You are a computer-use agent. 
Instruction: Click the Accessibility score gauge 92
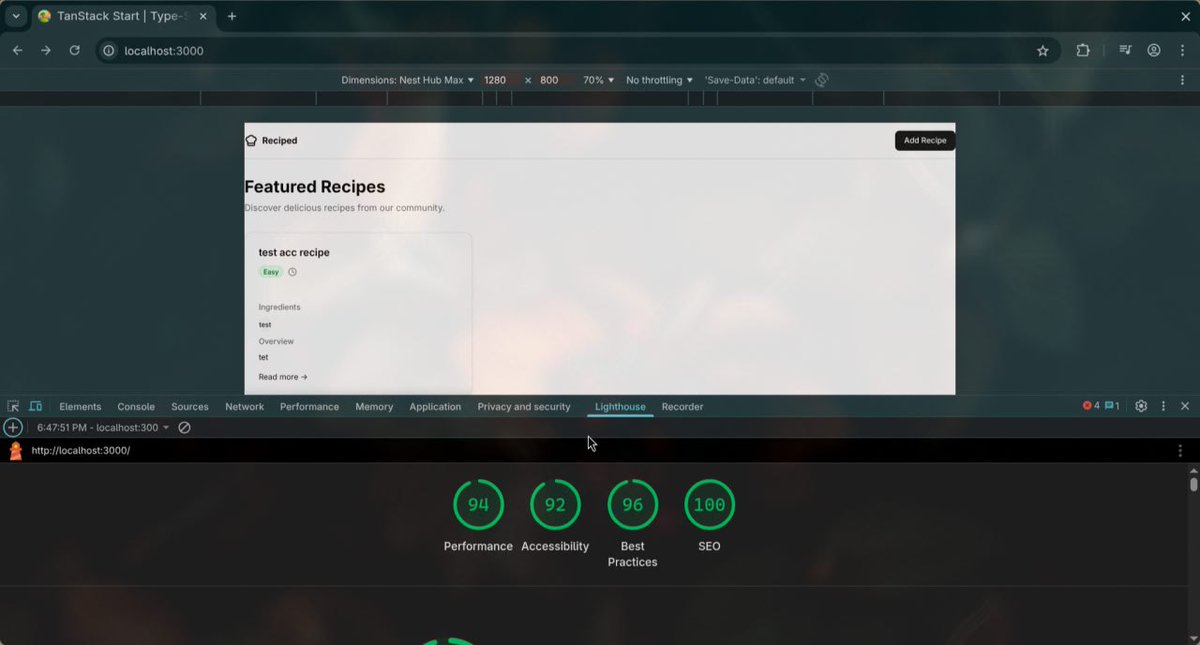(555, 505)
